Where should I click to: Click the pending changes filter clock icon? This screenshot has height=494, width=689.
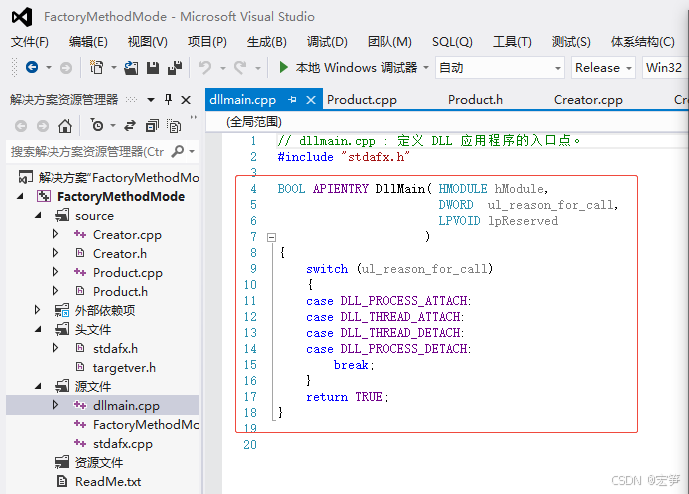pyautogui.click(x=97, y=126)
